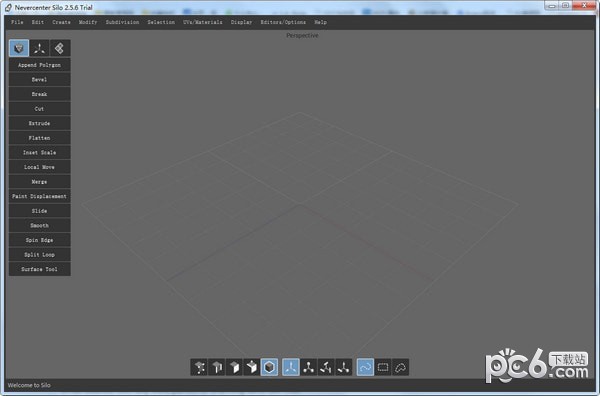Click the Smooth button
The height and width of the screenshot is (396, 600).
(x=39, y=225)
